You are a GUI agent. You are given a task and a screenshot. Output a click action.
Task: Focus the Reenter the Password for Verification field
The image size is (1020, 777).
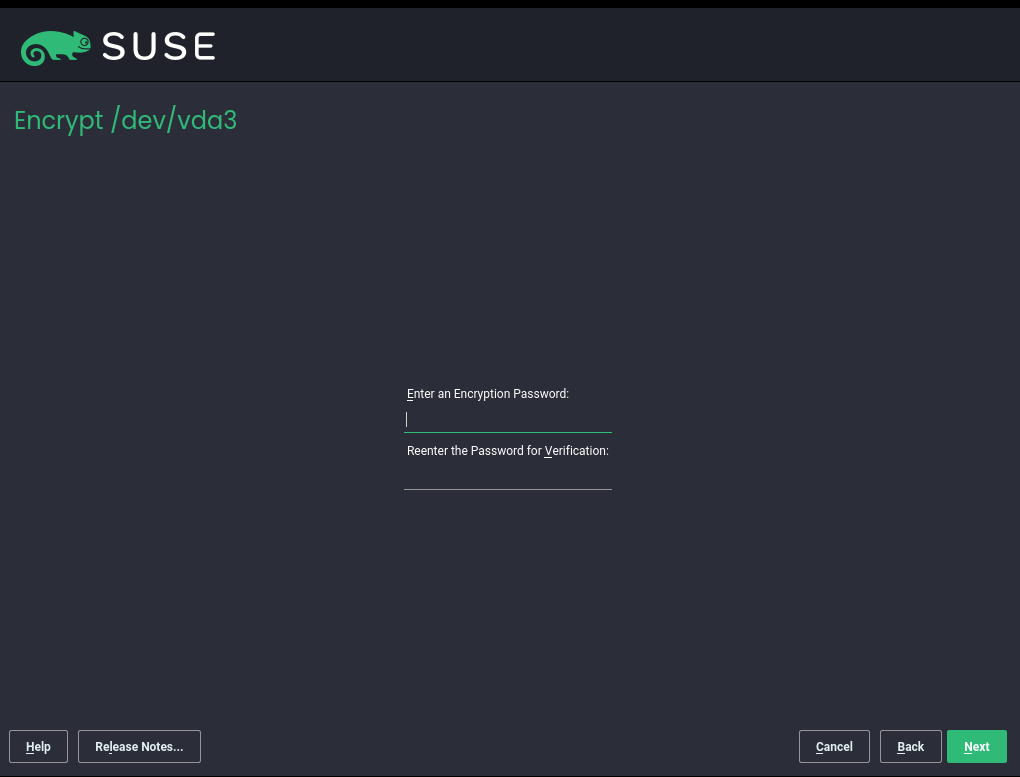pyautogui.click(x=508, y=477)
